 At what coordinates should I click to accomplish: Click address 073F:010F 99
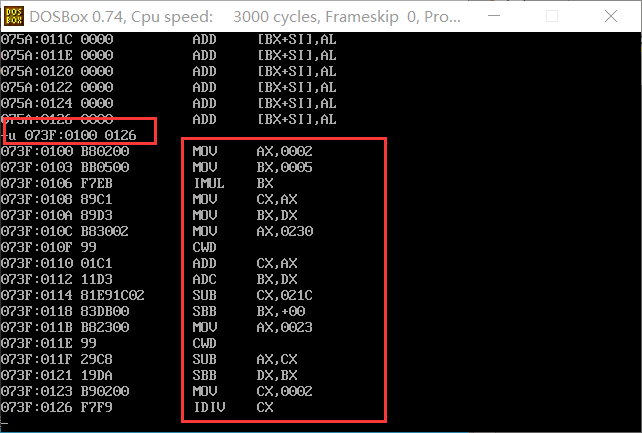click(48, 247)
